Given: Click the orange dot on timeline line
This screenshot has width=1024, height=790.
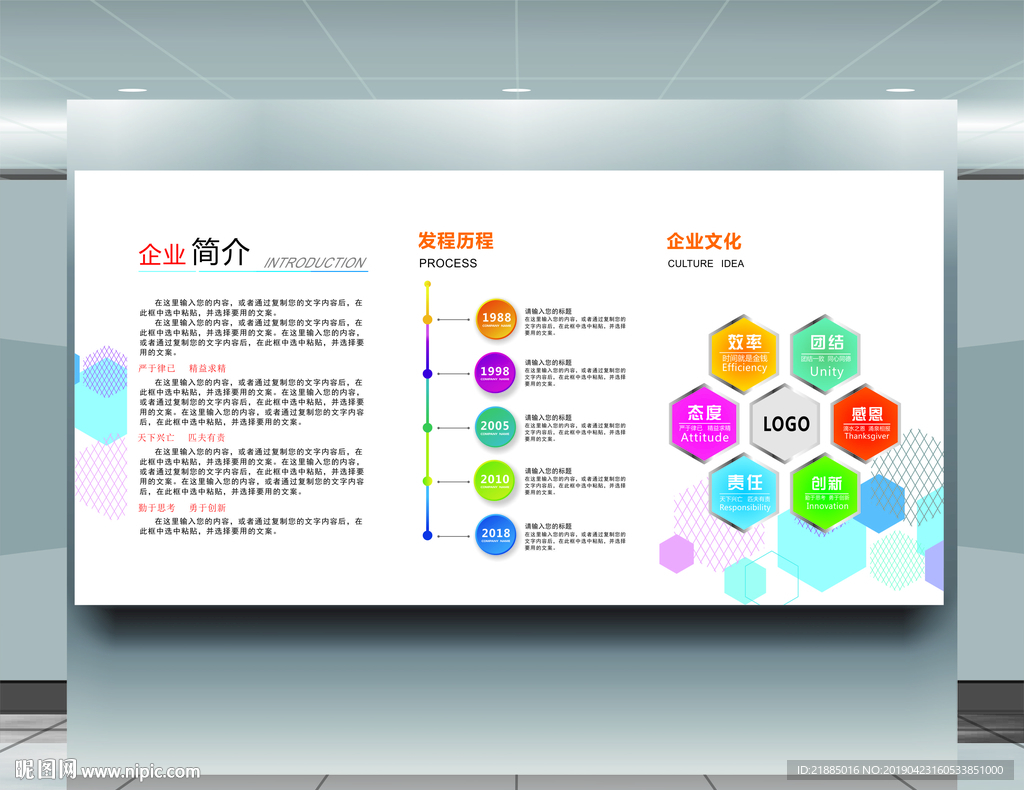Looking at the screenshot, I should (427, 319).
